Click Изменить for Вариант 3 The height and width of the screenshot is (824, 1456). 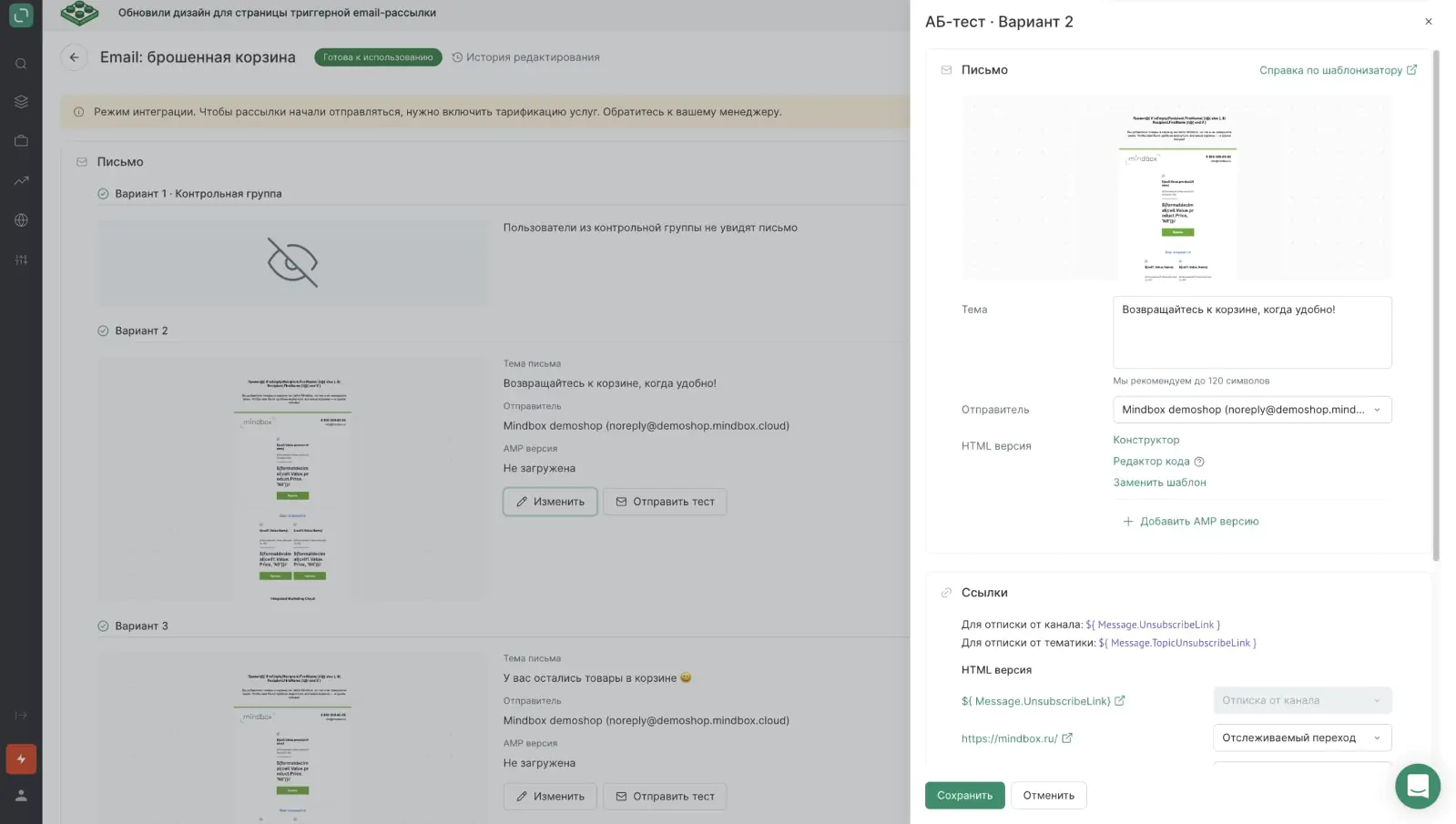coord(550,797)
